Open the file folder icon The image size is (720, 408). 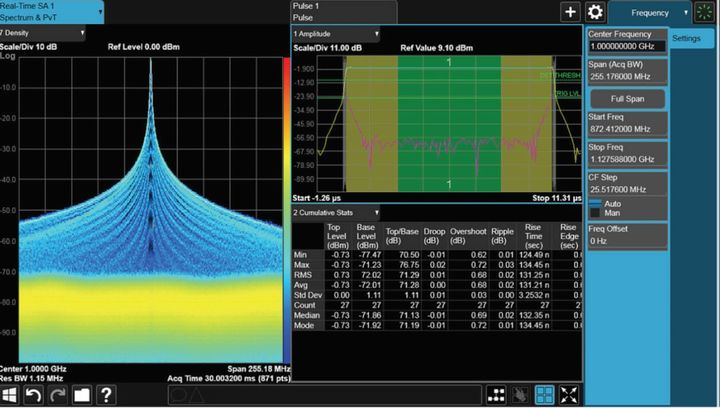tap(81, 395)
